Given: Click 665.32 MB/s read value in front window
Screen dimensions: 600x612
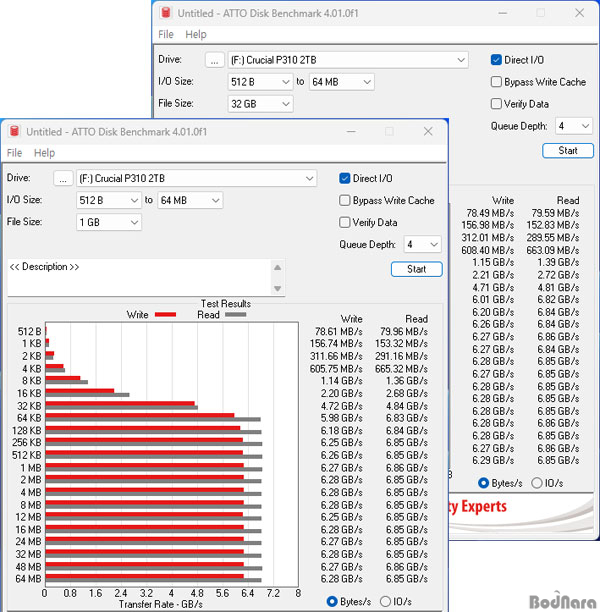Looking at the screenshot, I should click(401, 368).
